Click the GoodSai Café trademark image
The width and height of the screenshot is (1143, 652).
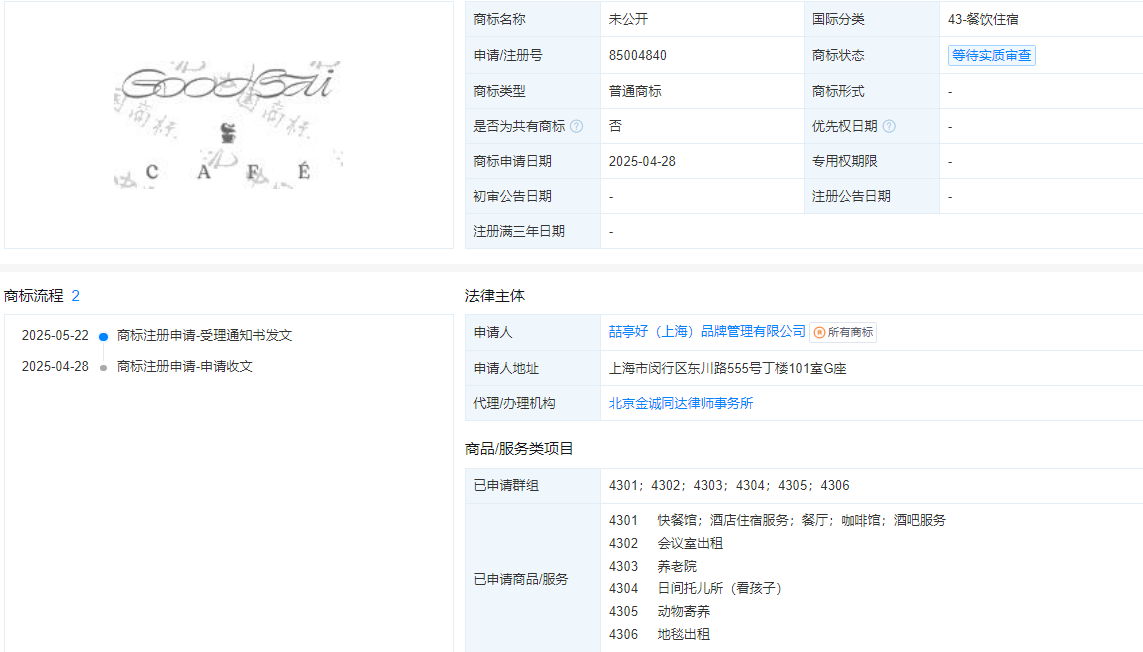[x=228, y=125]
